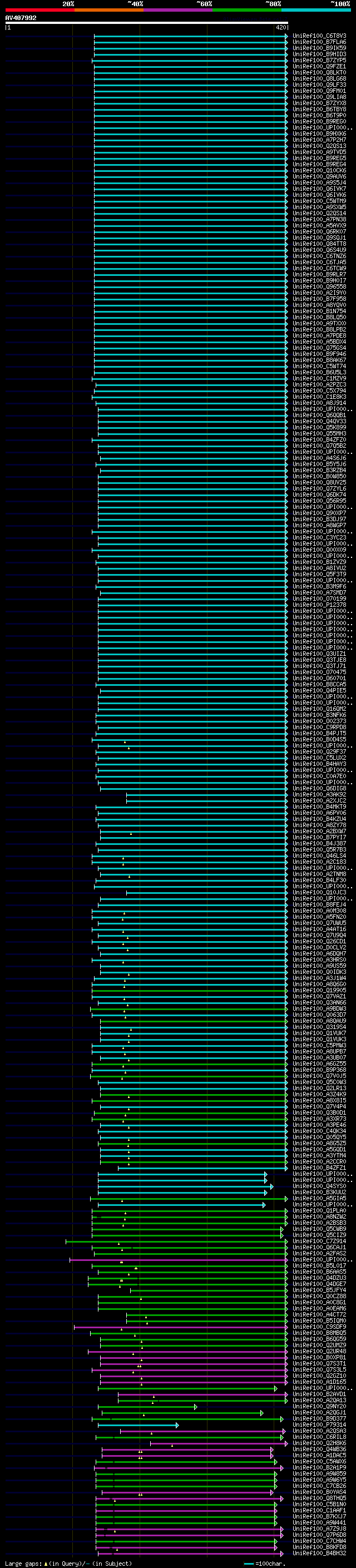Select the UniRef100_C7CHW4 hit label

(x=319, y=1541)
